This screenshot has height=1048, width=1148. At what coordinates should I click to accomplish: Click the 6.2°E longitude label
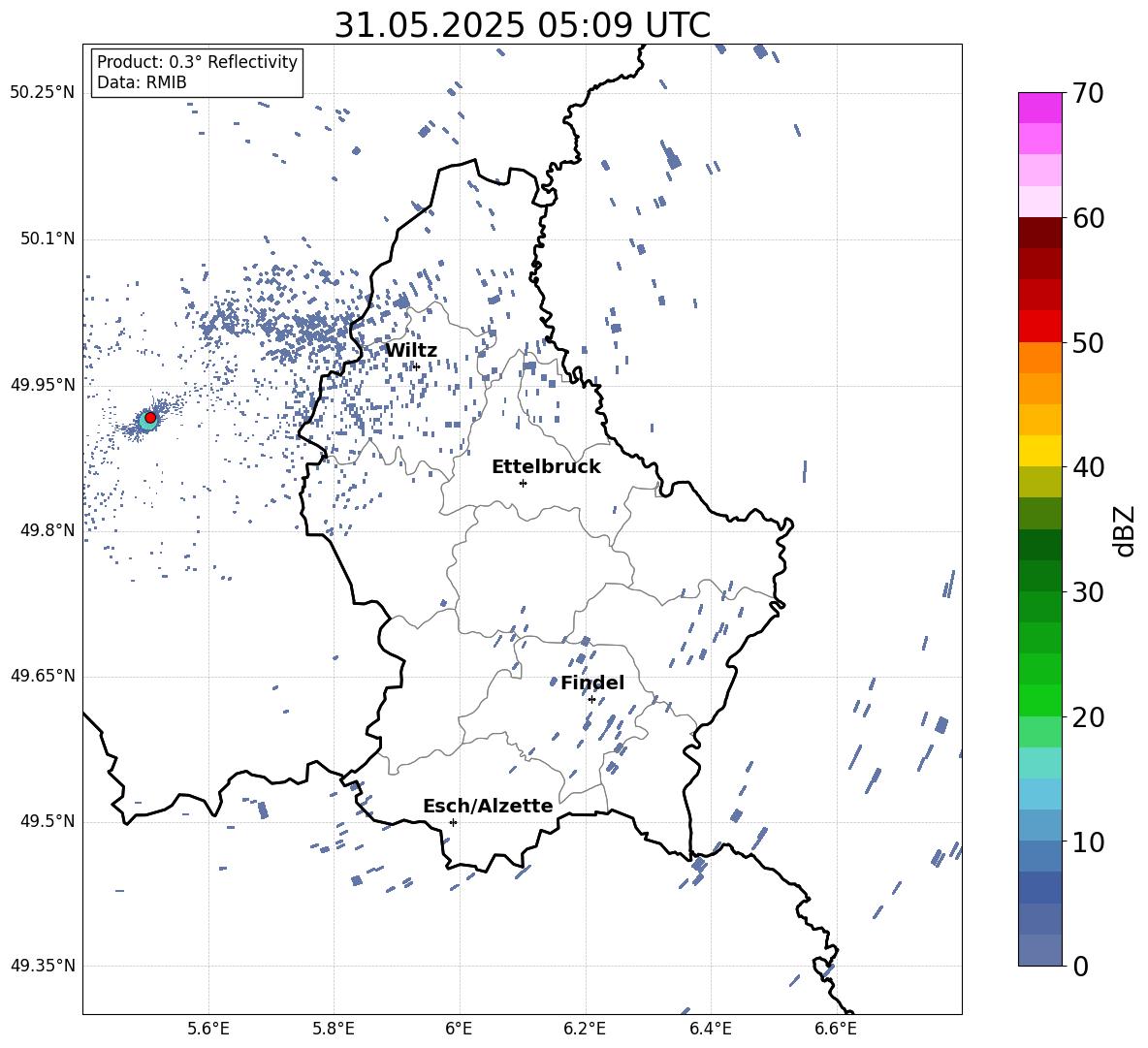[585, 1029]
